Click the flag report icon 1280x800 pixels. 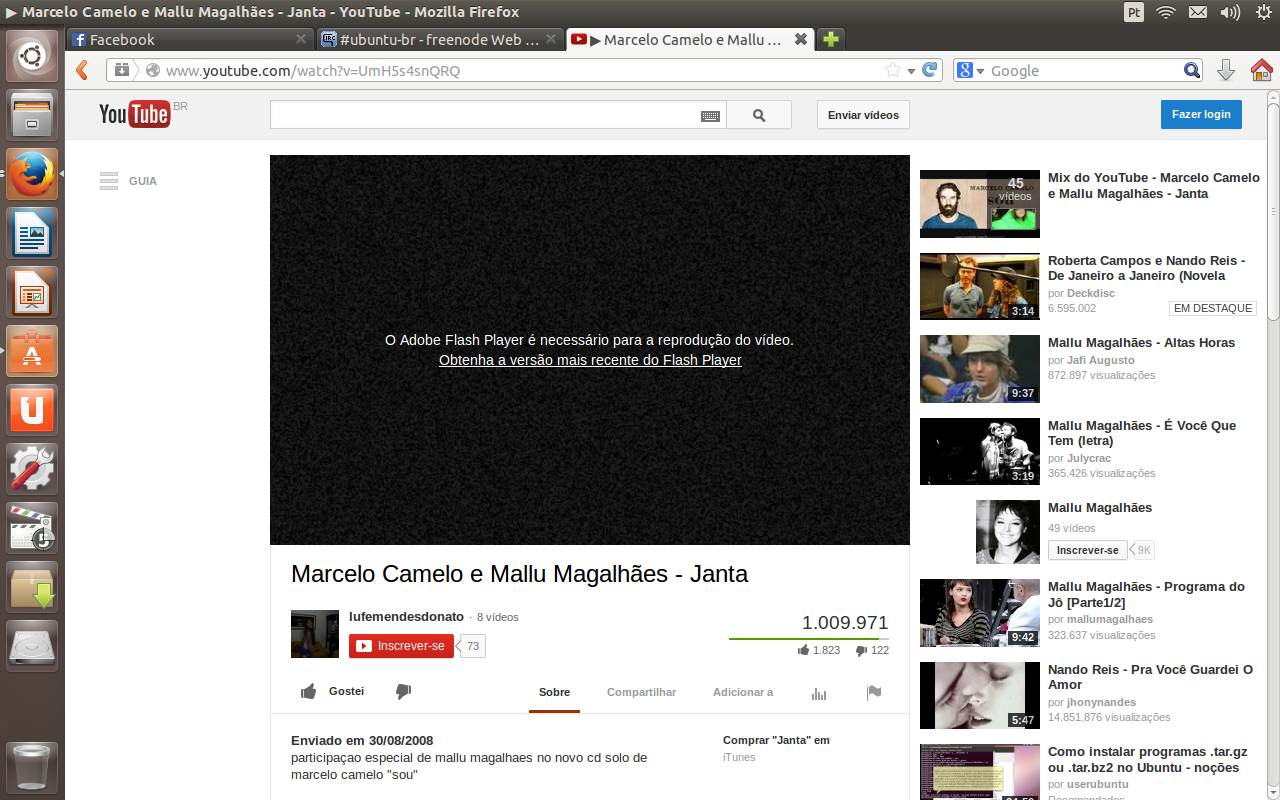click(874, 692)
